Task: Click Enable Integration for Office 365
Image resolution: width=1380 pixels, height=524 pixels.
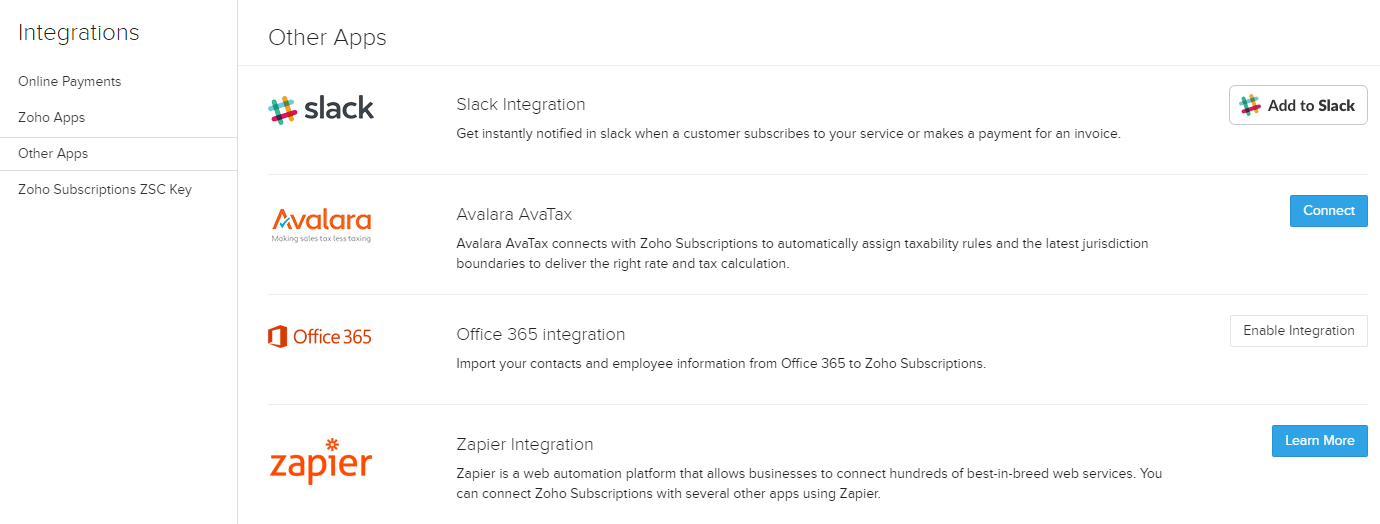Action: (x=1298, y=331)
